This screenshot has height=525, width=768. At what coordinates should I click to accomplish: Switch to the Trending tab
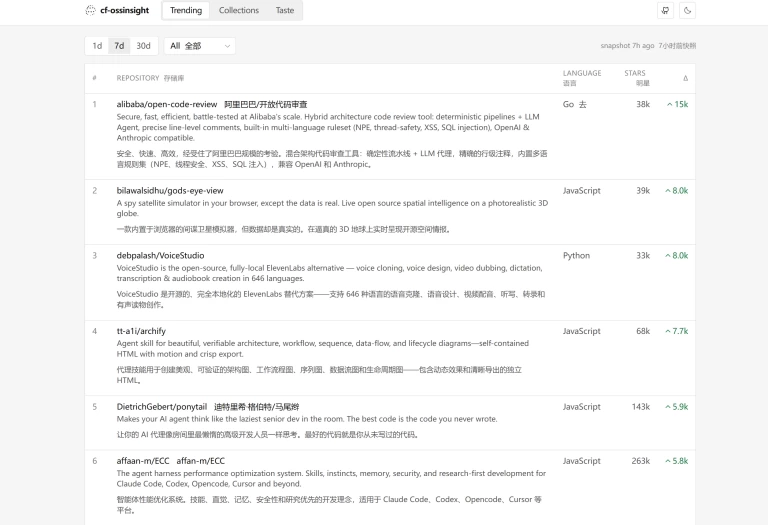click(186, 10)
